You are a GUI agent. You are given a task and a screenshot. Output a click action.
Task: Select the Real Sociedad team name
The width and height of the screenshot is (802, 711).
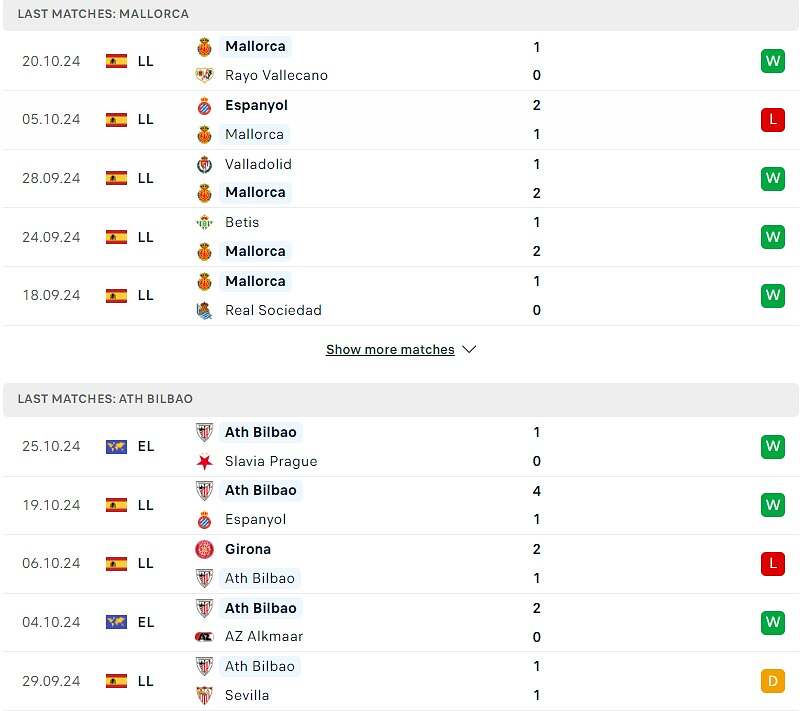tap(273, 310)
